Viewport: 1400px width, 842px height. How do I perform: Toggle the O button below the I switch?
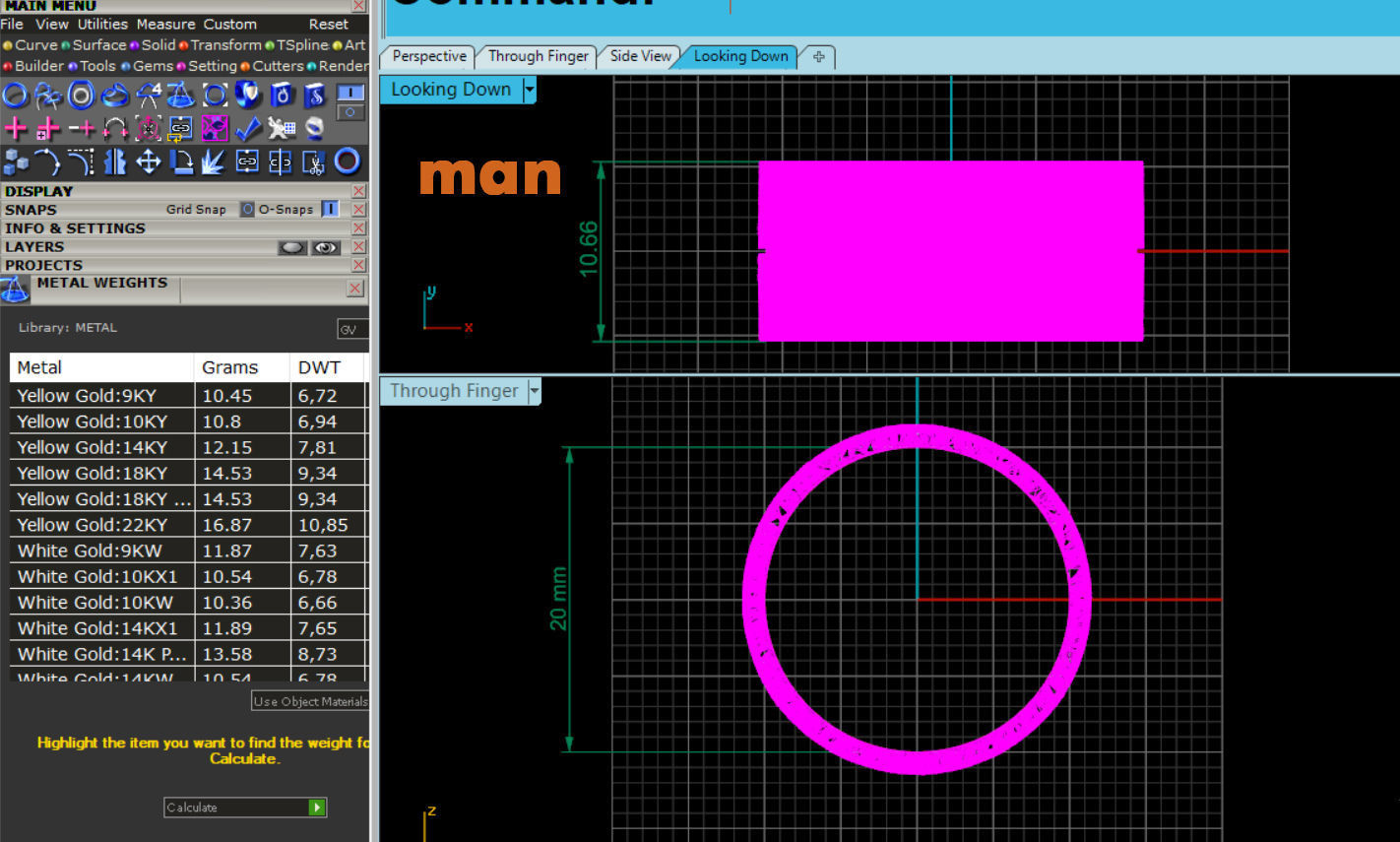350,112
